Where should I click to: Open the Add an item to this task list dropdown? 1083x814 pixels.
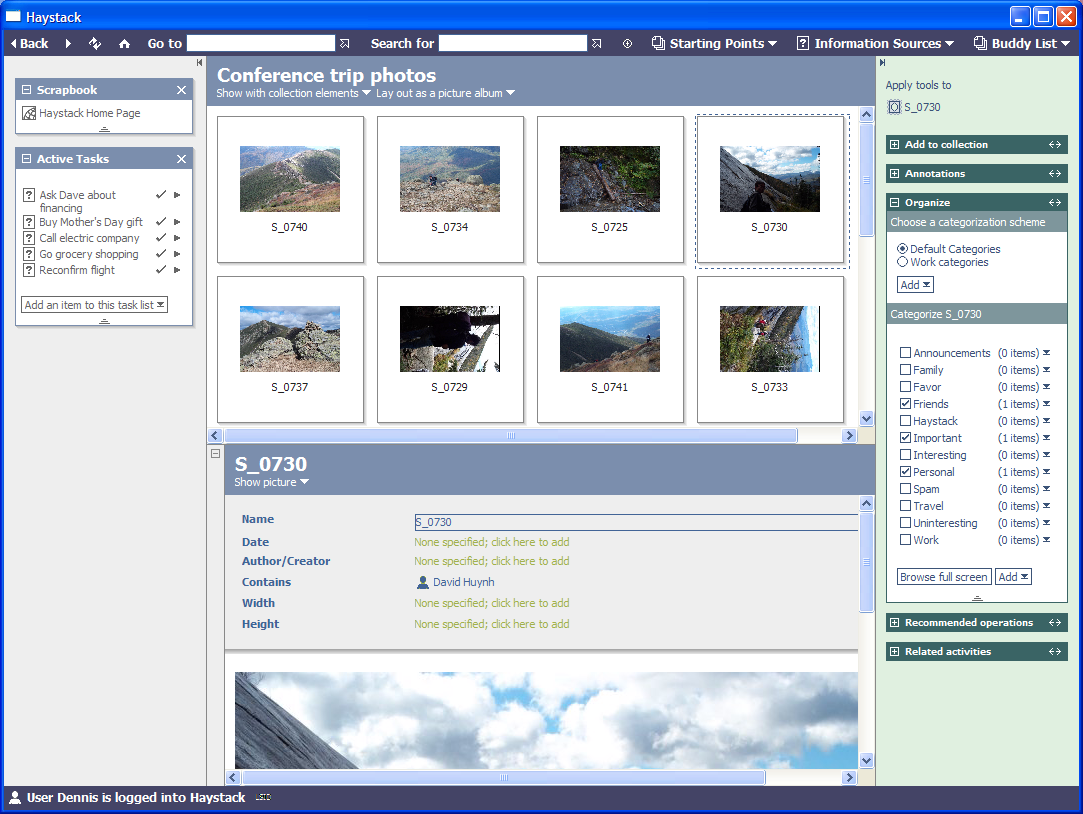pos(94,305)
